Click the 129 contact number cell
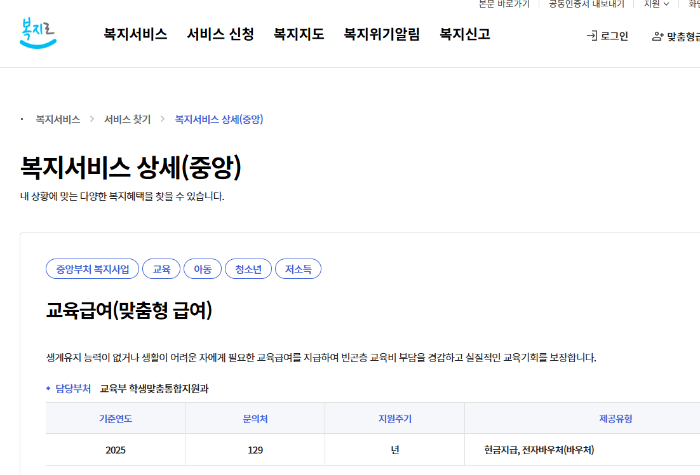This screenshot has height=475, width=700. 255,450
